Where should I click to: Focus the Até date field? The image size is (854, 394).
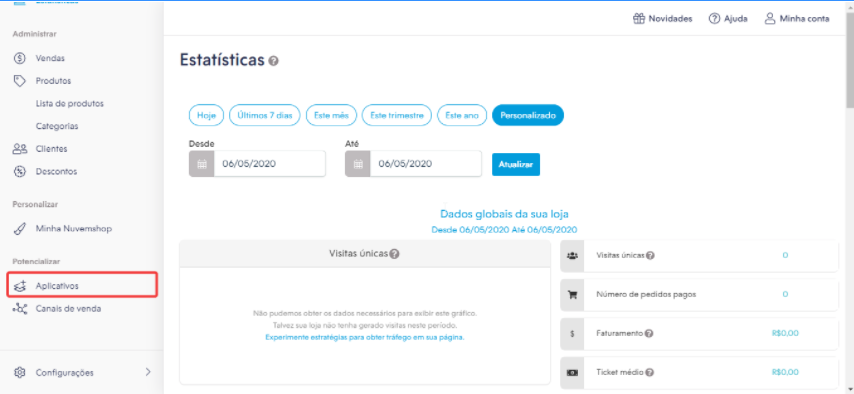click(x=426, y=164)
